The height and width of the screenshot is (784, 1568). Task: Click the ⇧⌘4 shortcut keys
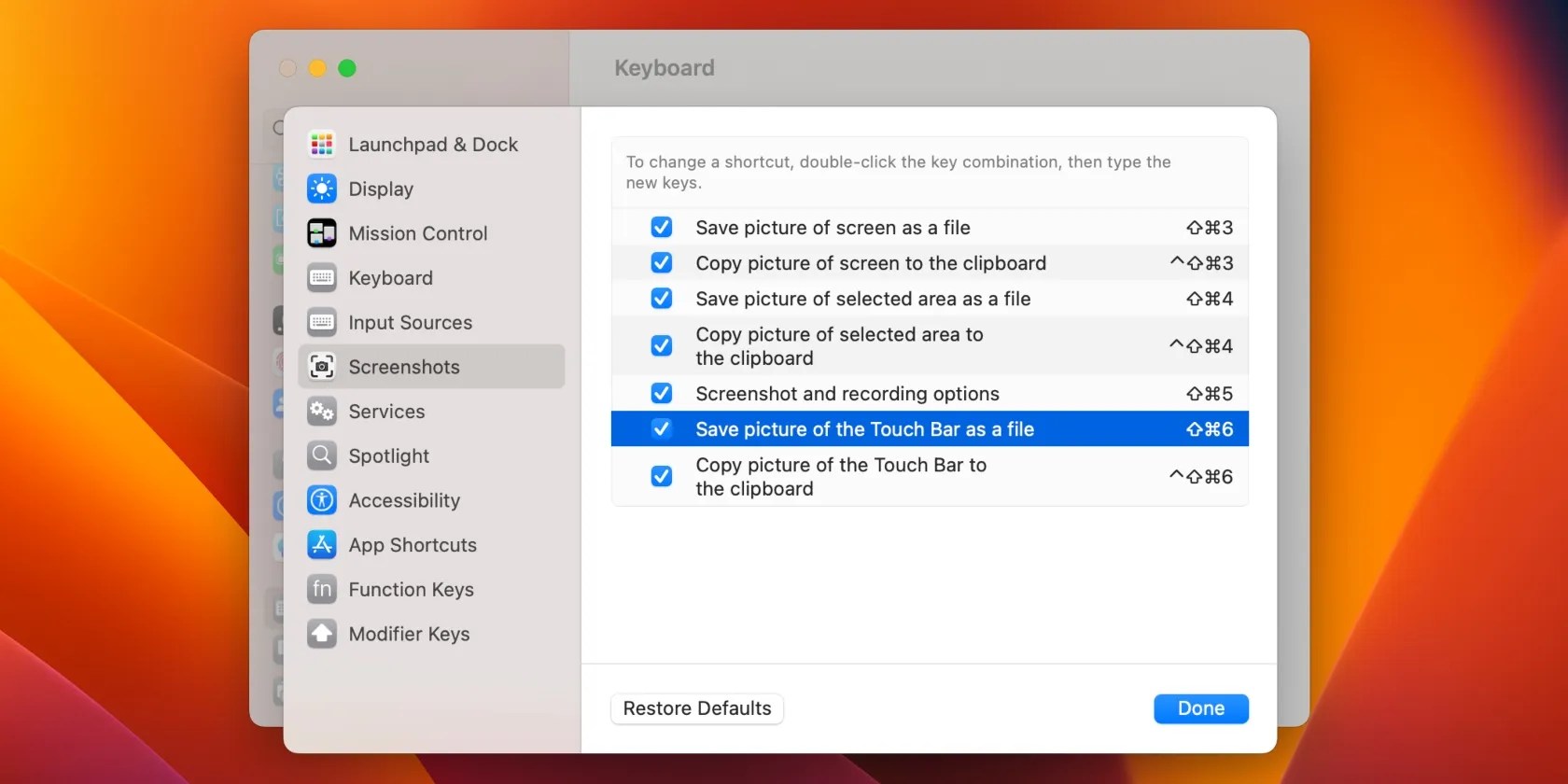tap(1210, 299)
